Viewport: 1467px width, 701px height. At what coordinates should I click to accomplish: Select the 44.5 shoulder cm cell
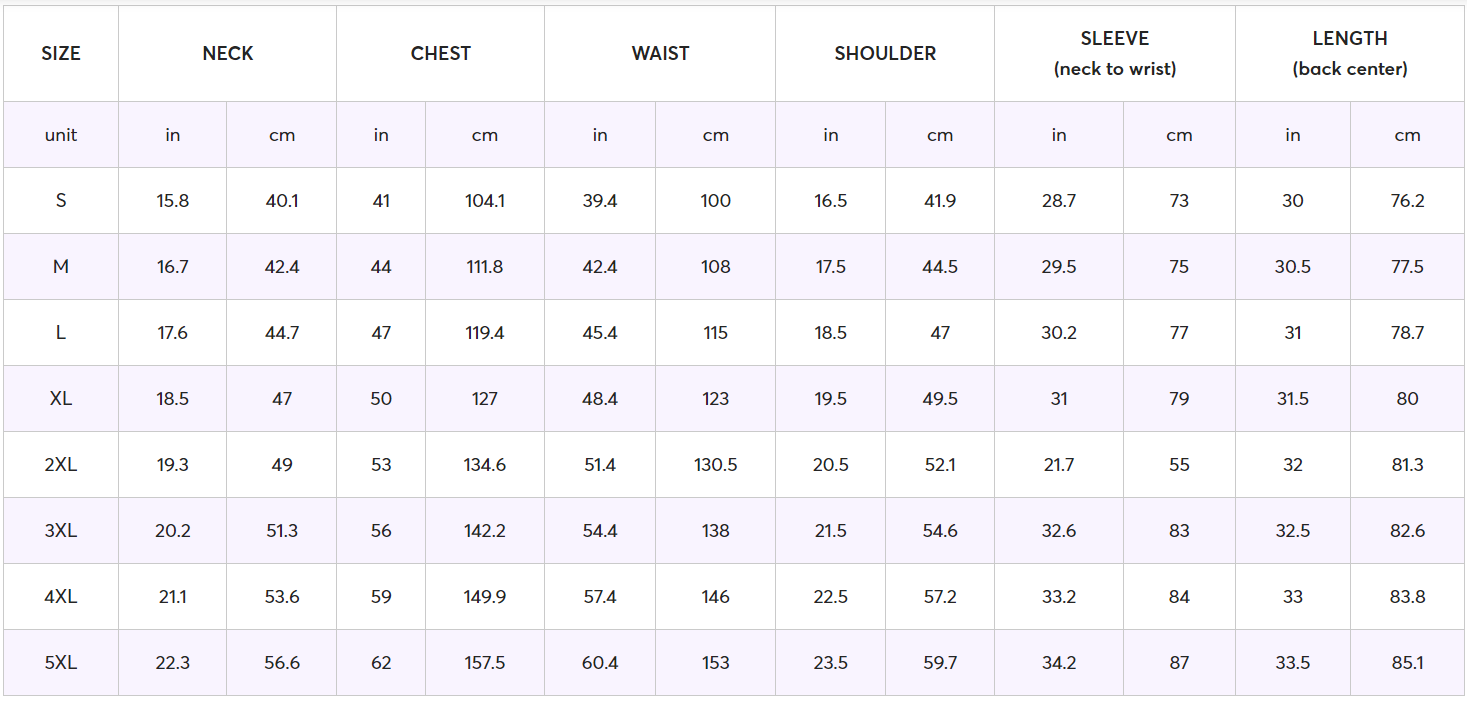[x=940, y=267]
